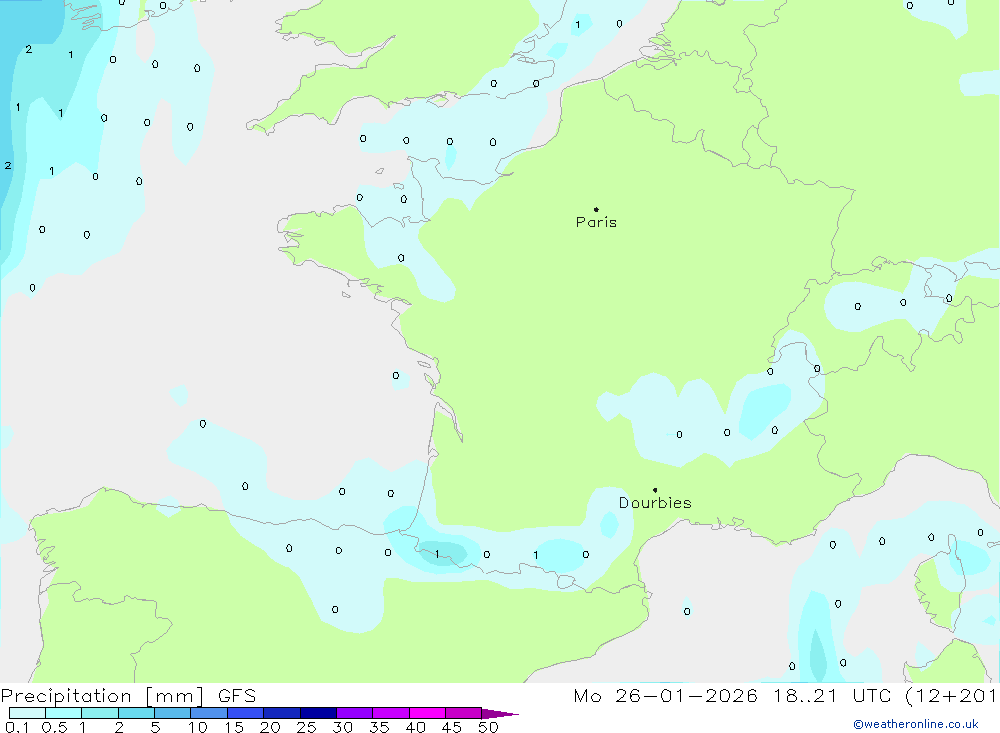The height and width of the screenshot is (733, 1000).
Task: Pick the dark navy swatch between 25 and 30
Action: coord(318,713)
